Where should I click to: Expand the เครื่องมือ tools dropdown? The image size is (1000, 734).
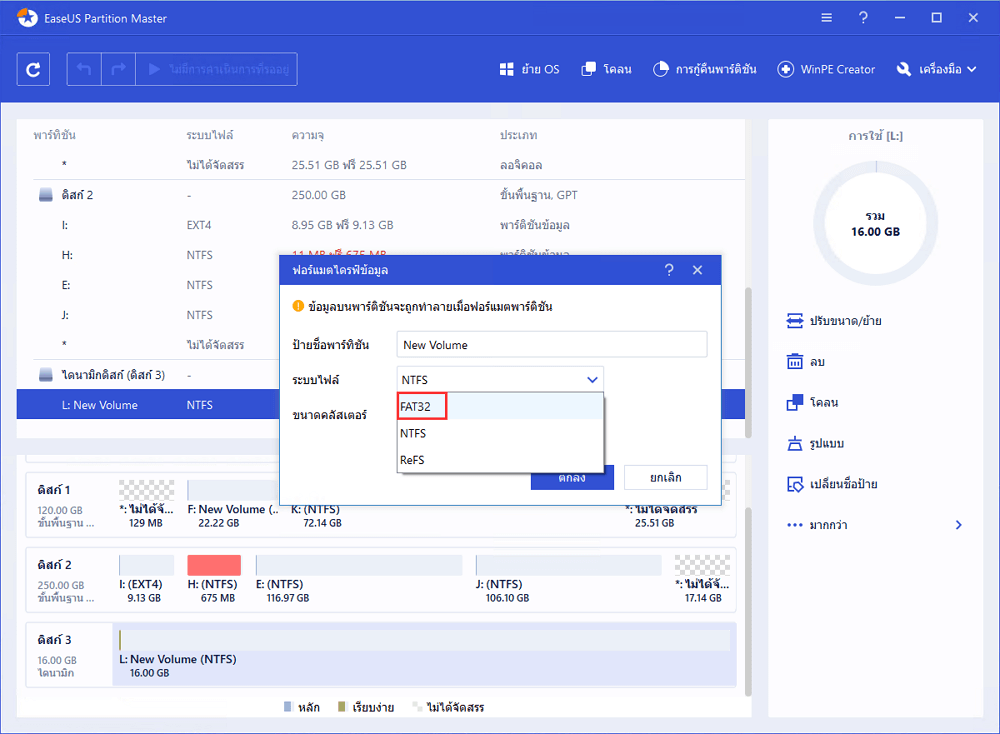click(x=936, y=70)
